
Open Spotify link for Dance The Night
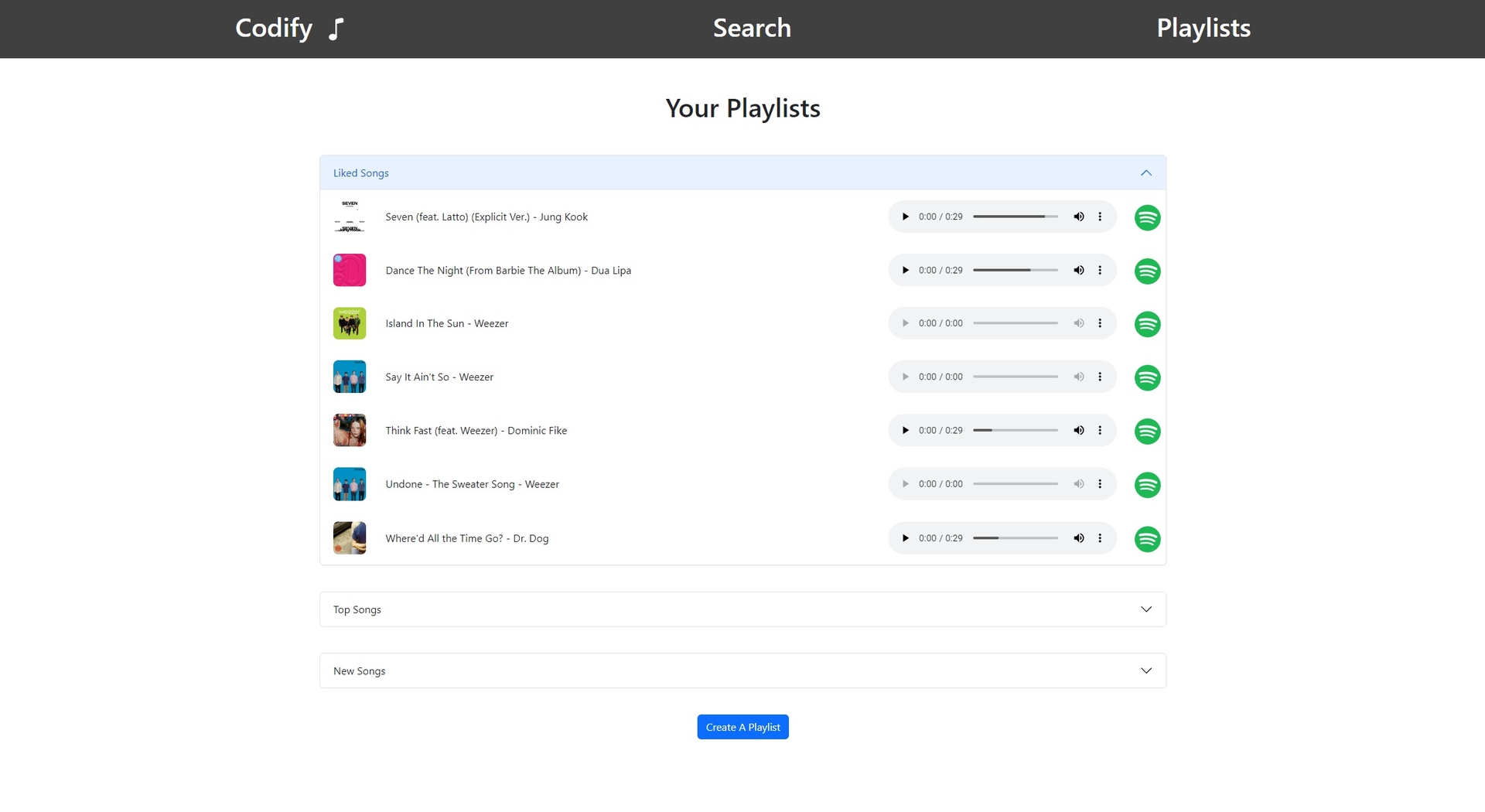[x=1147, y=271]
